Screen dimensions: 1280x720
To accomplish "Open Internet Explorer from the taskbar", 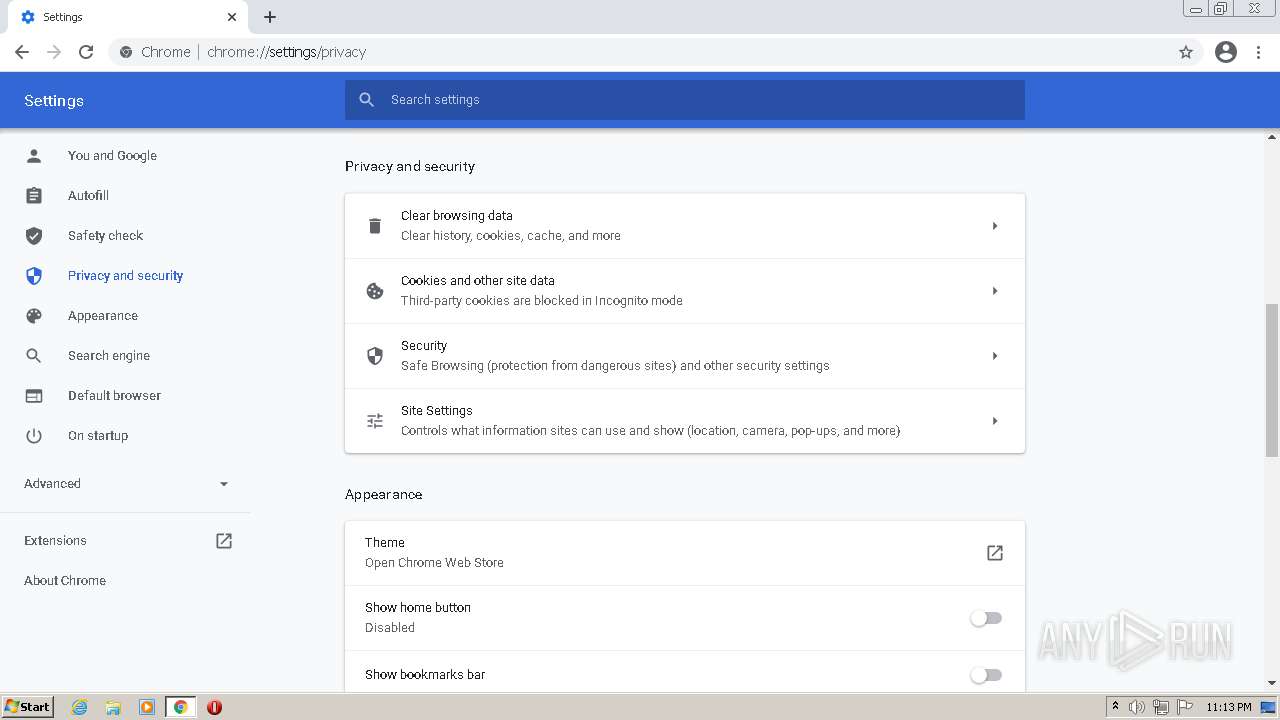I will coord(80,707).
